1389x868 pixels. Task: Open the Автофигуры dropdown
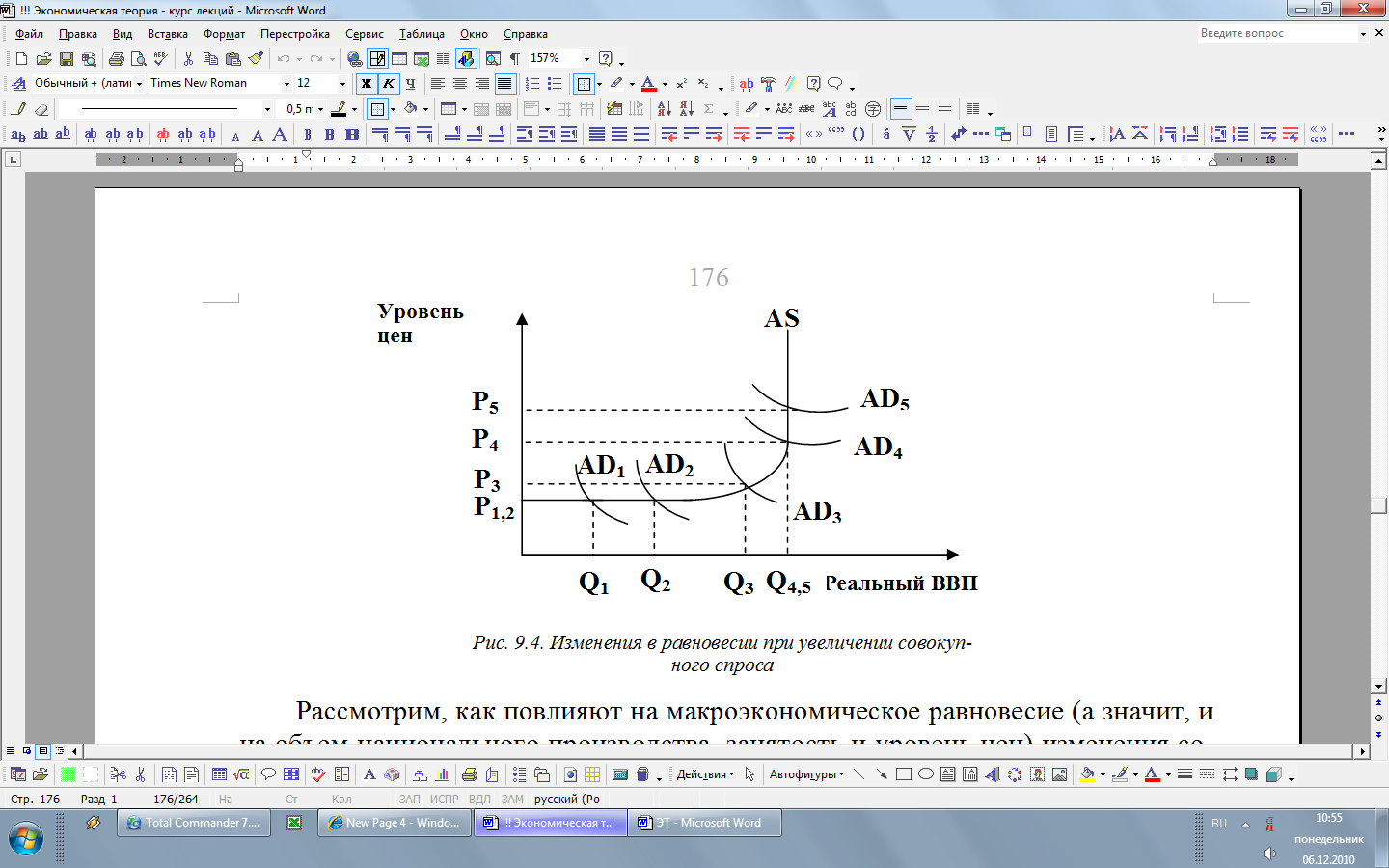coord(806,774)
